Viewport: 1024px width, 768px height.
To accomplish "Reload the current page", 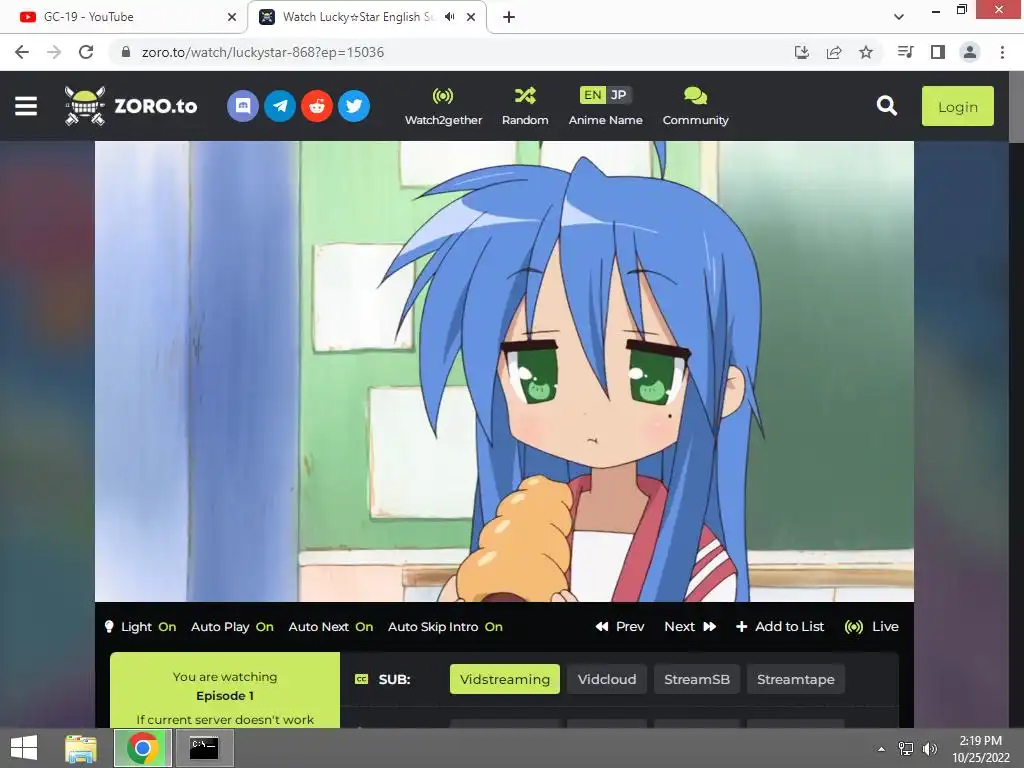I will click(x=86, y=52).
